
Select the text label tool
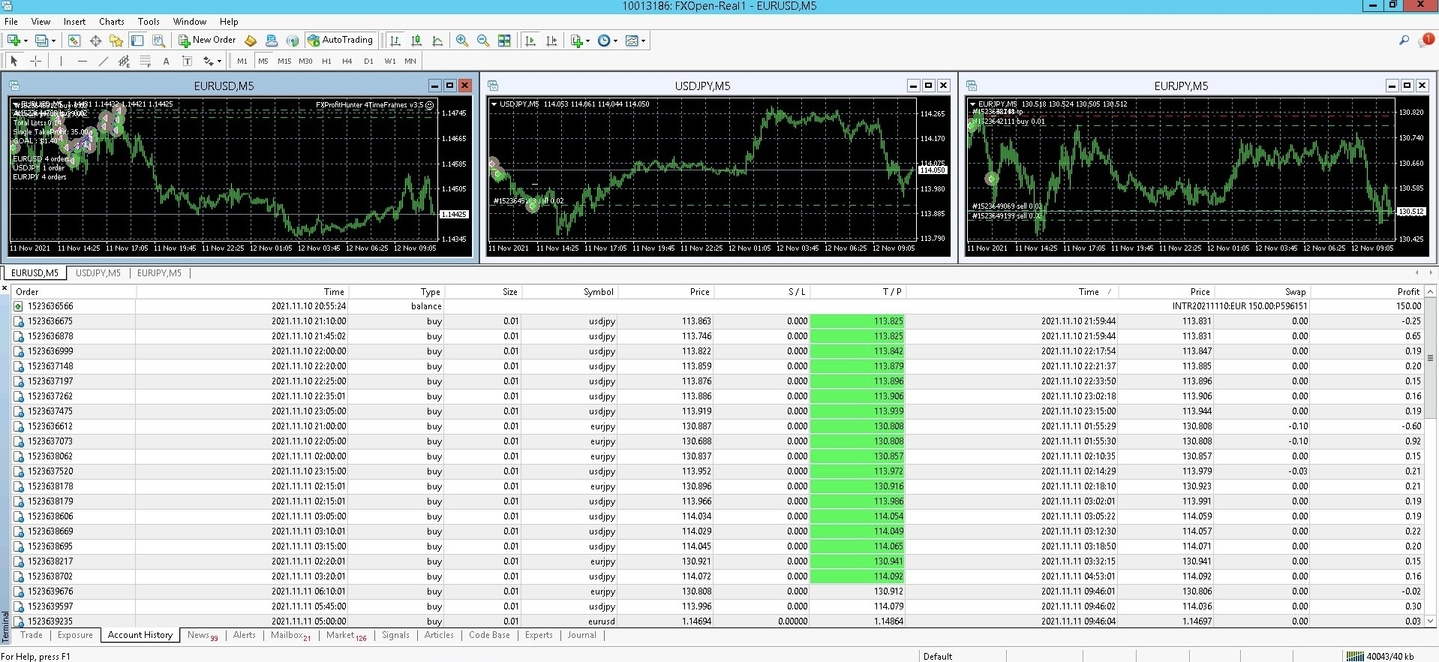[187, 61]
